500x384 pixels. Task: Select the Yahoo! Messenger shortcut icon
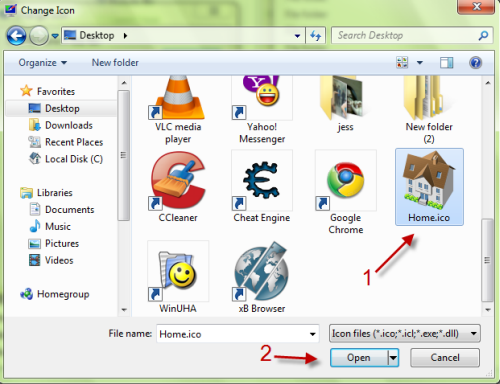coord(262,98)
